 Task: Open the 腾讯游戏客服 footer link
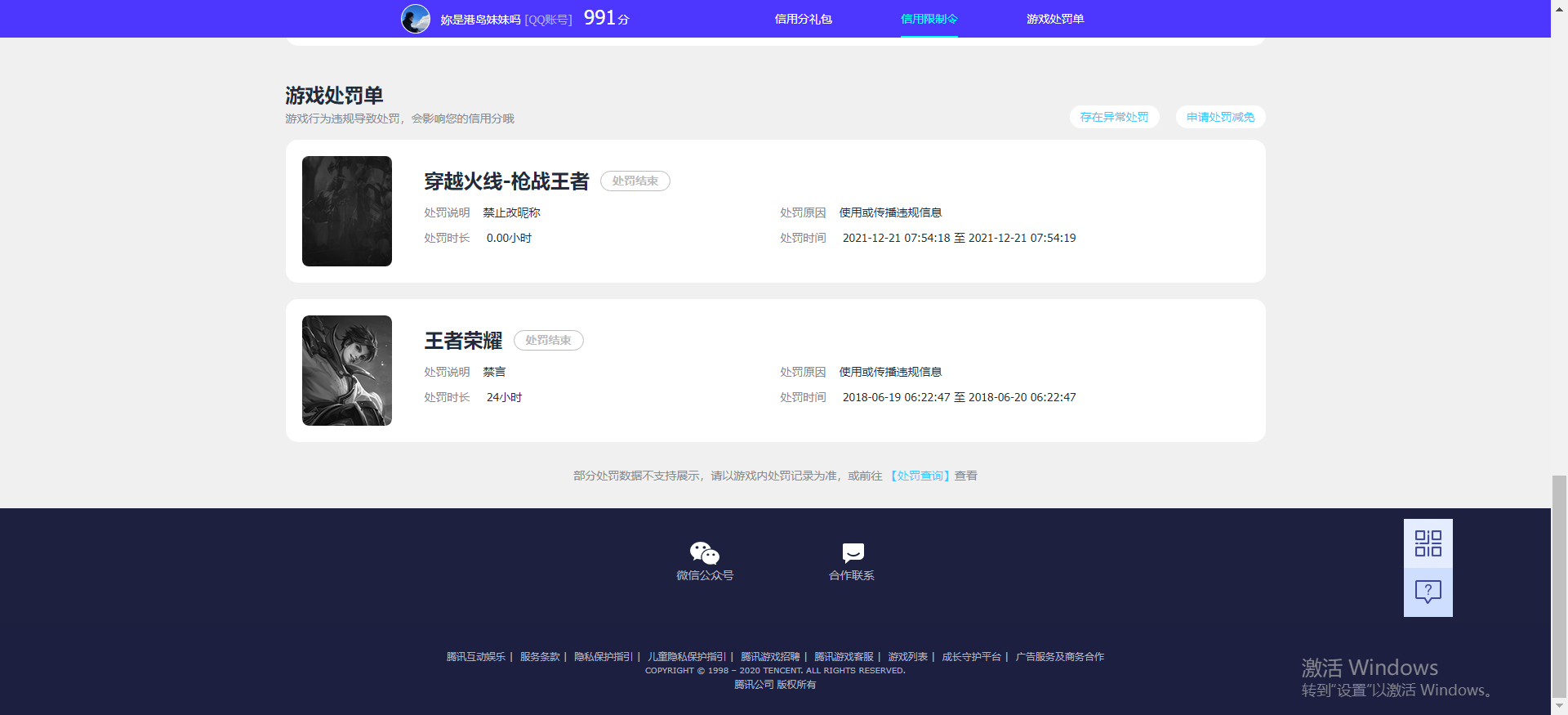(844, 657)
